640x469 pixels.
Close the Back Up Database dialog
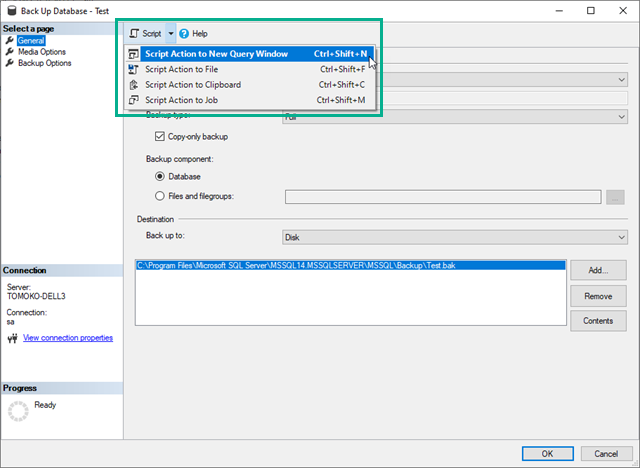point(623,11)
